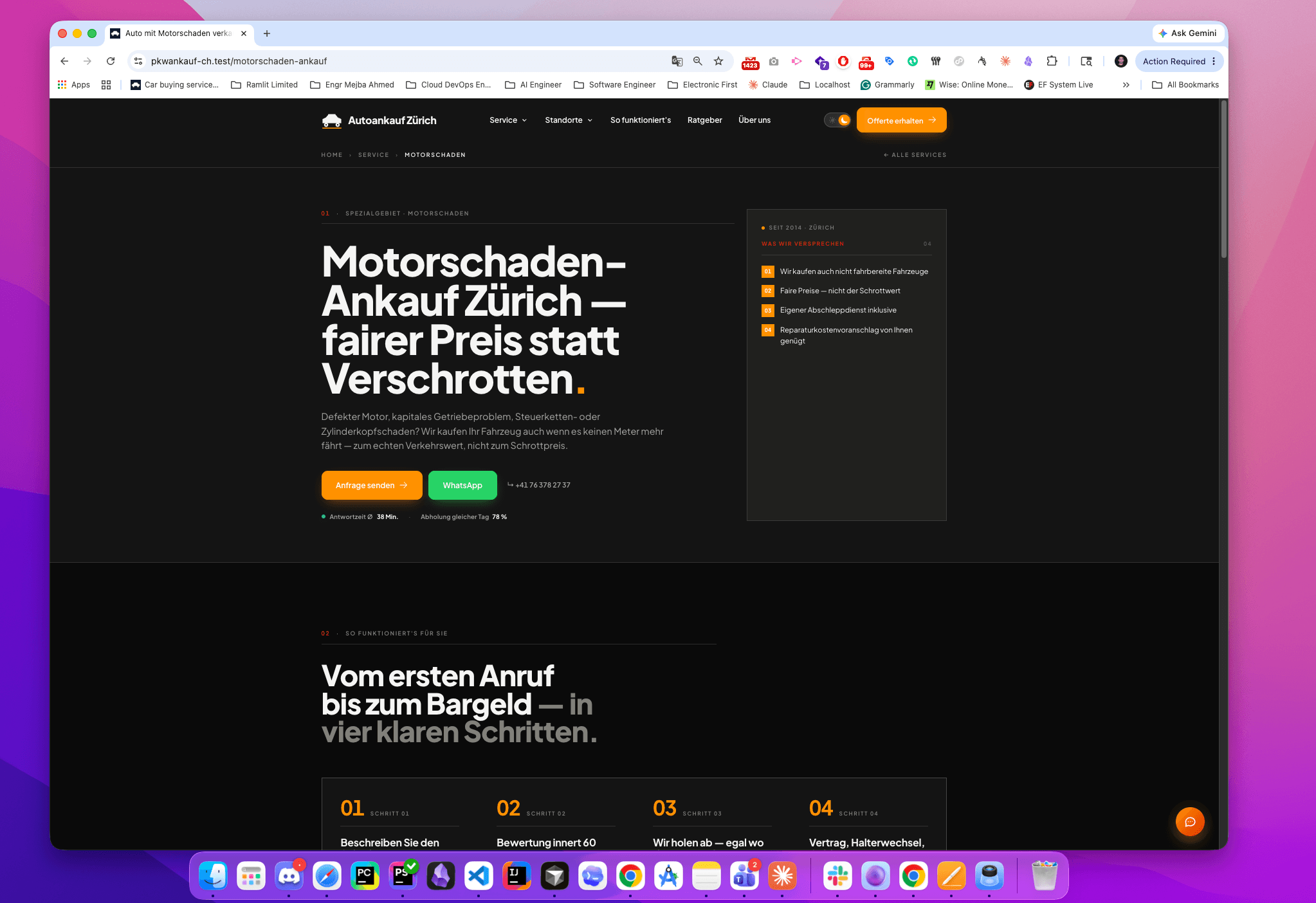1316x903 pixels.
Task: Reload the page
Action: 111,61
